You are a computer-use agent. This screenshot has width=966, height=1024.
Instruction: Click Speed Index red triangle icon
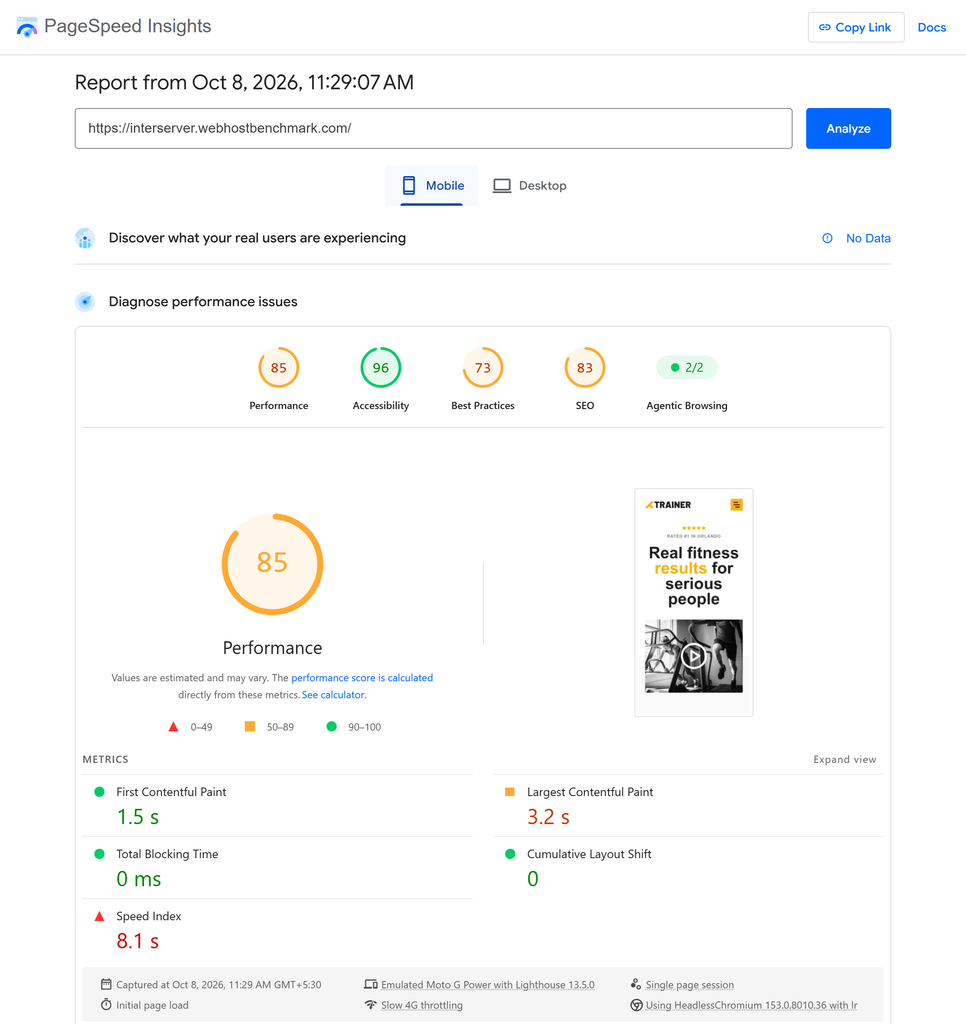tap(99, 916)
